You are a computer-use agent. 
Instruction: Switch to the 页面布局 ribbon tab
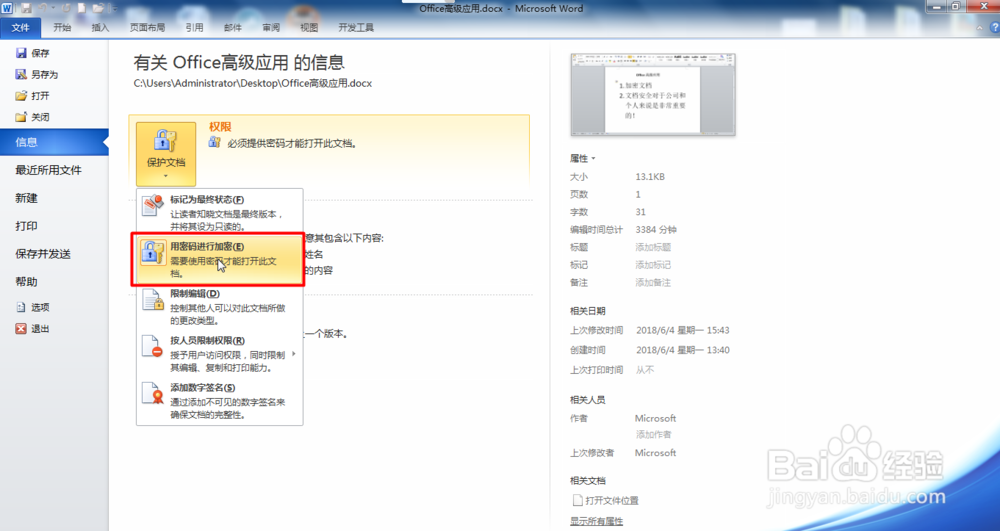pyautogui.click(x=147, y=27)
